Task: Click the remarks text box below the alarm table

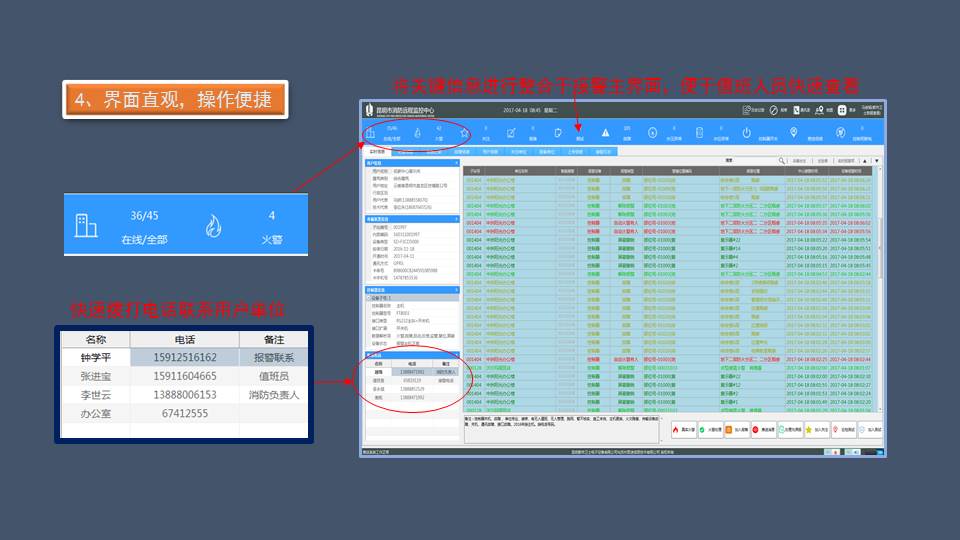Action: coord(562,429)
